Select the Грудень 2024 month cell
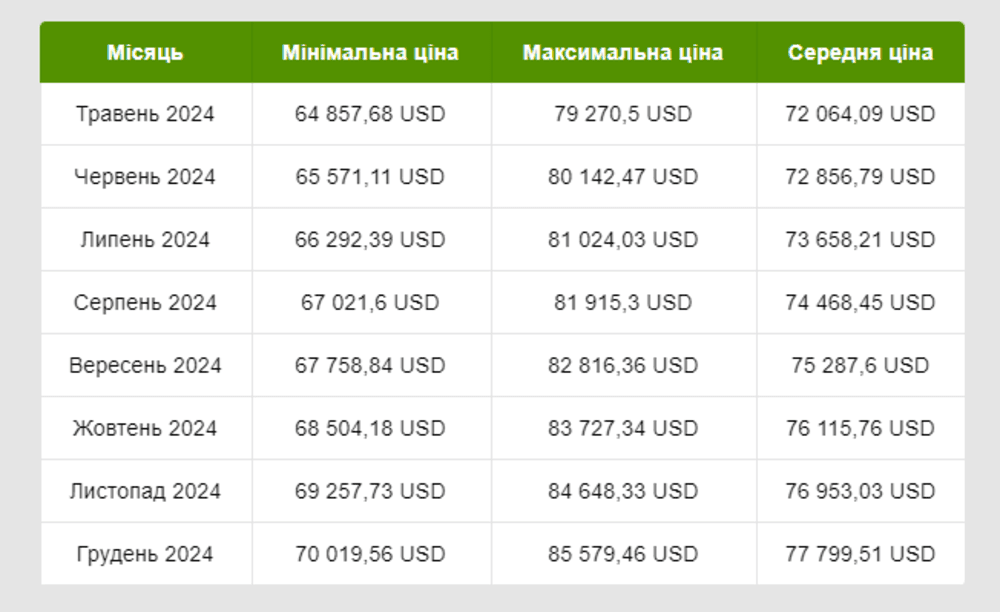Screen dimensions: 1000x612 tap(145, 554)
